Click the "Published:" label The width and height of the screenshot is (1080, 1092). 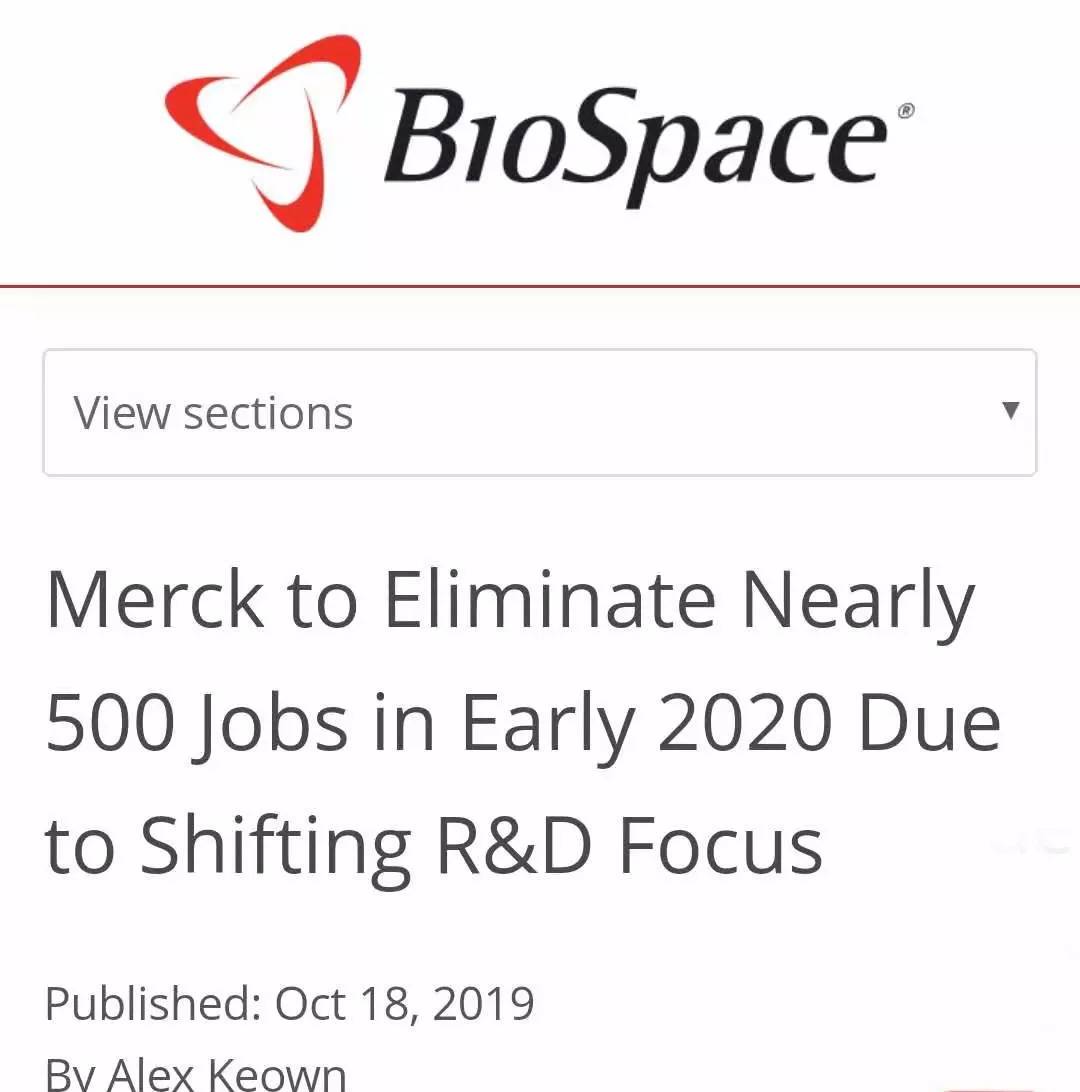click(153, 1005)
